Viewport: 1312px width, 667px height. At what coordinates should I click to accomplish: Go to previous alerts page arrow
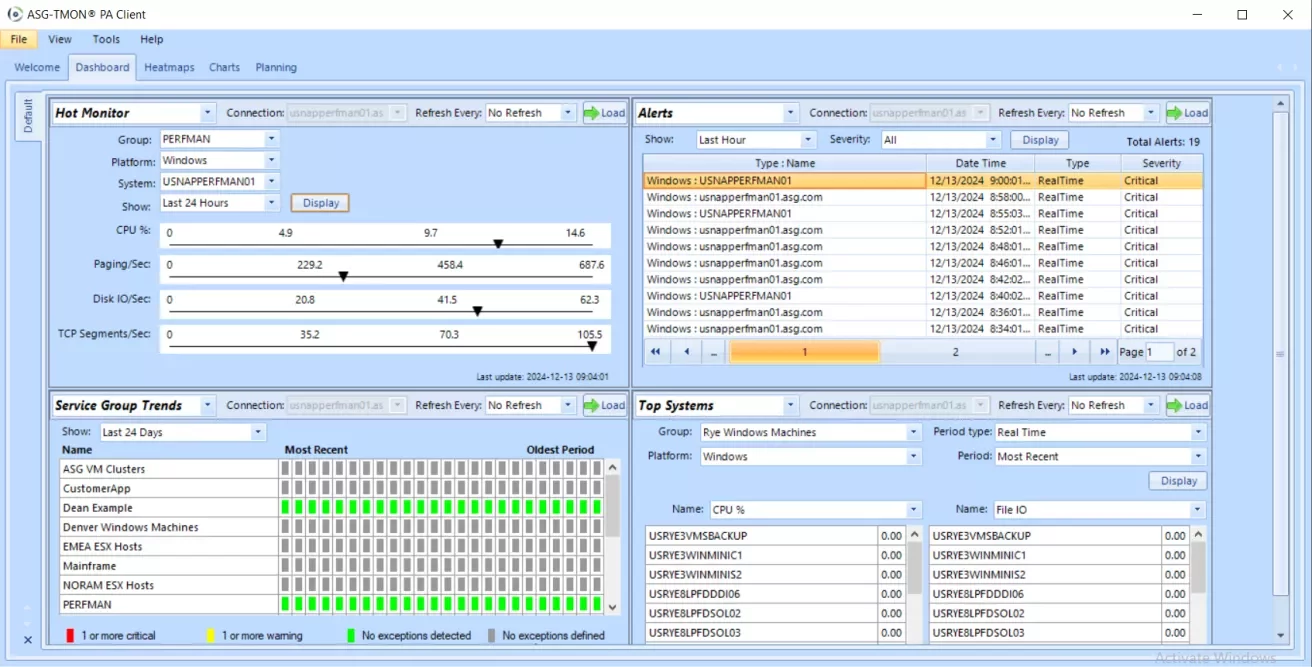[x=686, y=352]
